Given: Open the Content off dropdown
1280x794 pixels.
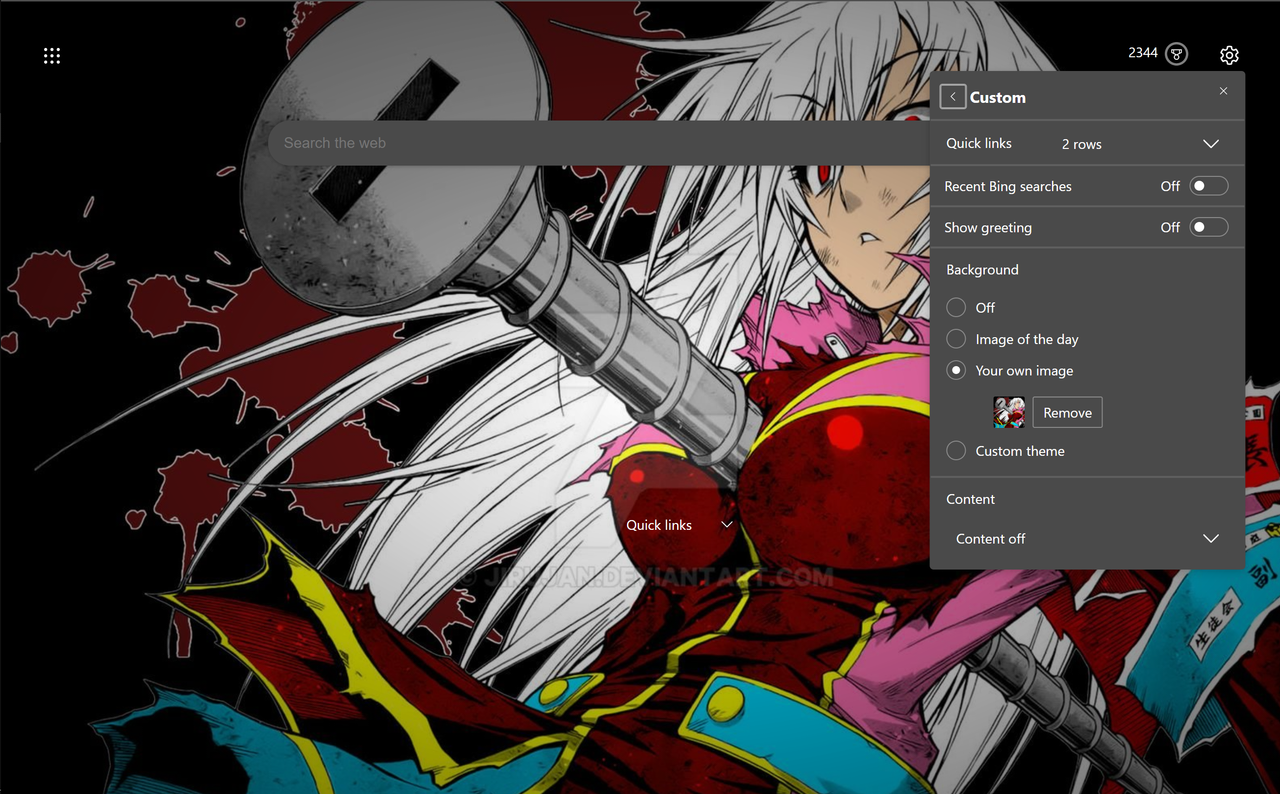Looking at the screenshot, I should point(1087,538).
